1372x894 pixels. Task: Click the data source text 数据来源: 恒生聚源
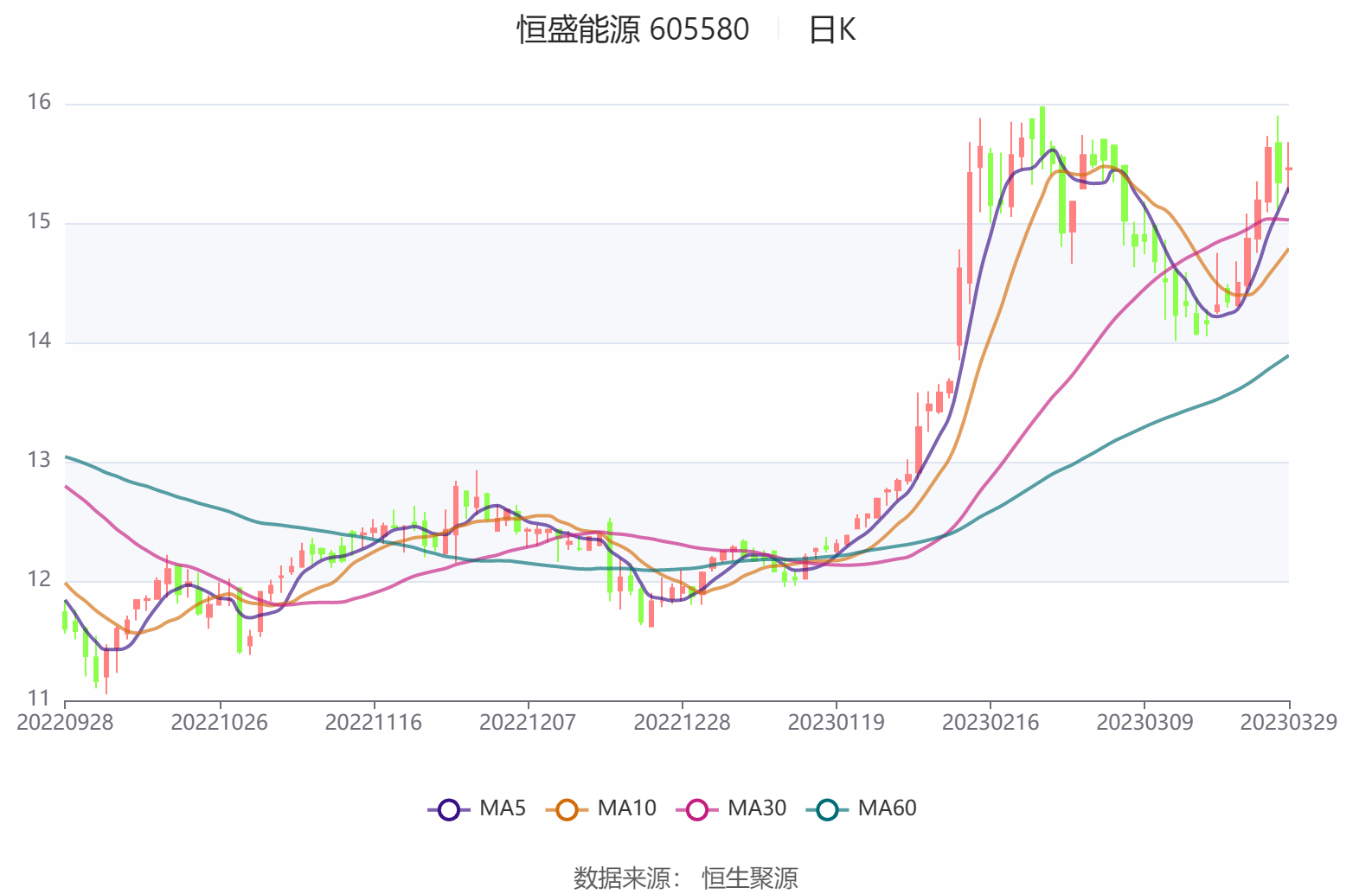click(x=686, y=878)
